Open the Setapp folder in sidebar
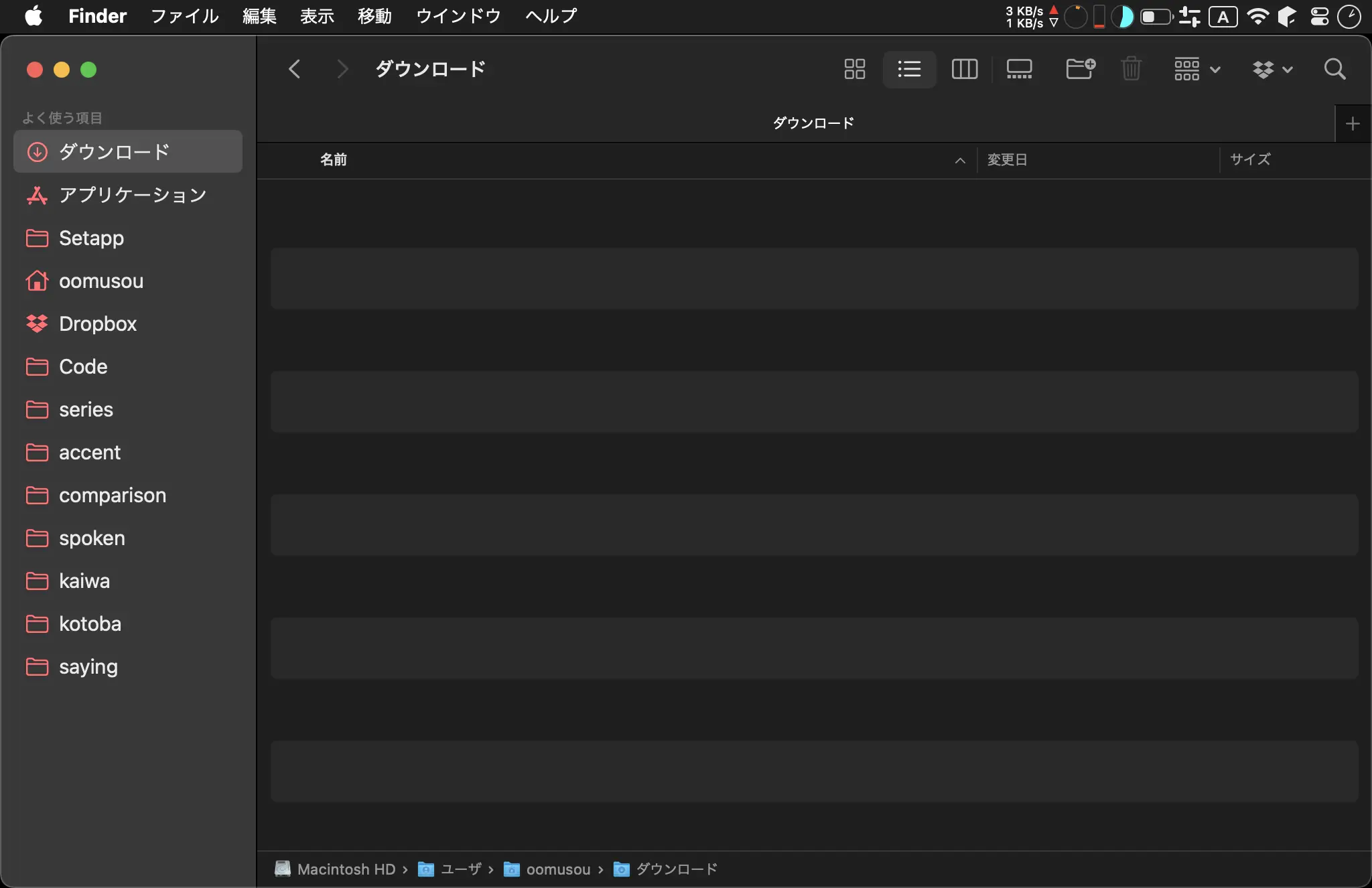 (128, 238)
